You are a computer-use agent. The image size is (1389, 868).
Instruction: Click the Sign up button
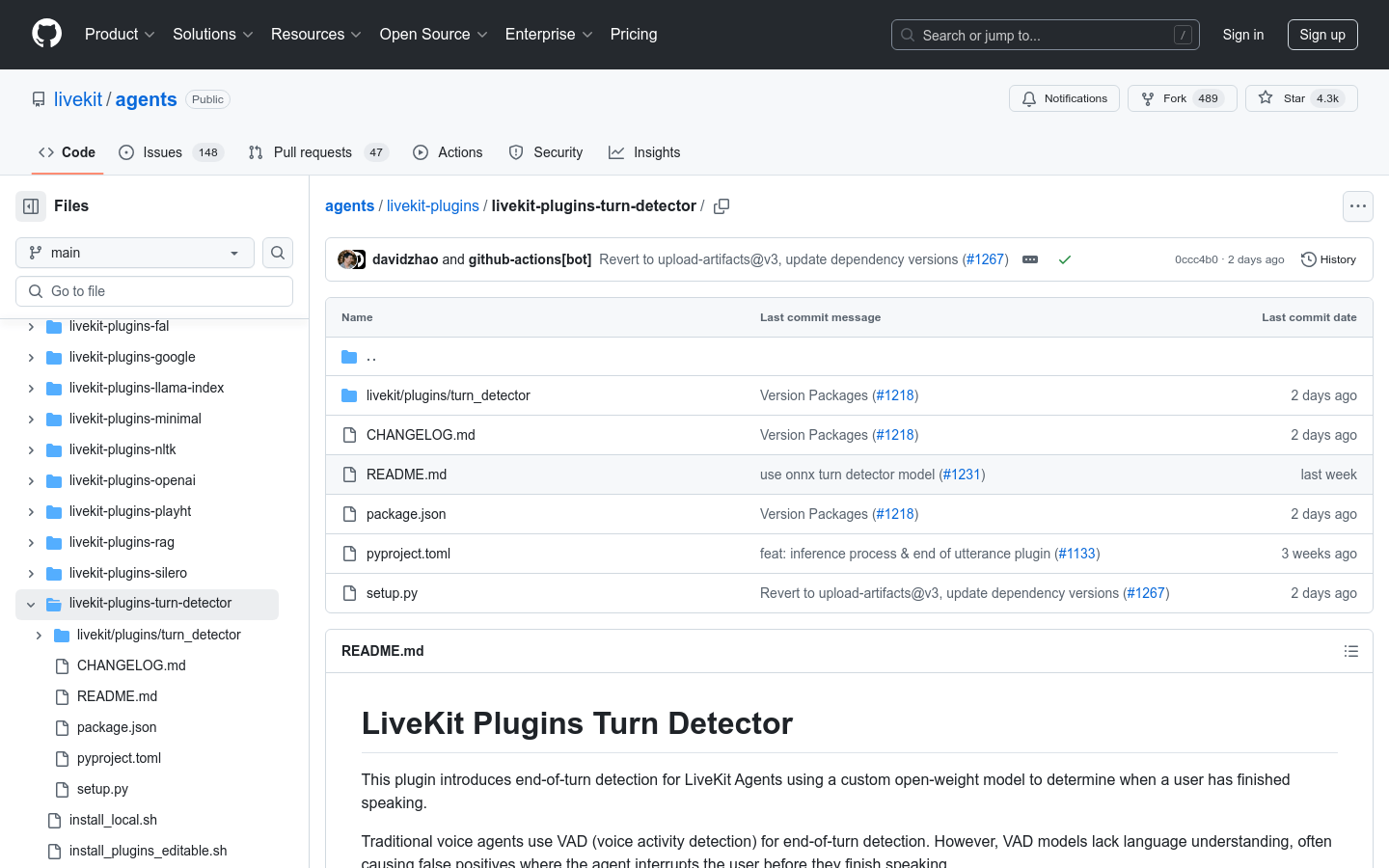click(1322, 35)
